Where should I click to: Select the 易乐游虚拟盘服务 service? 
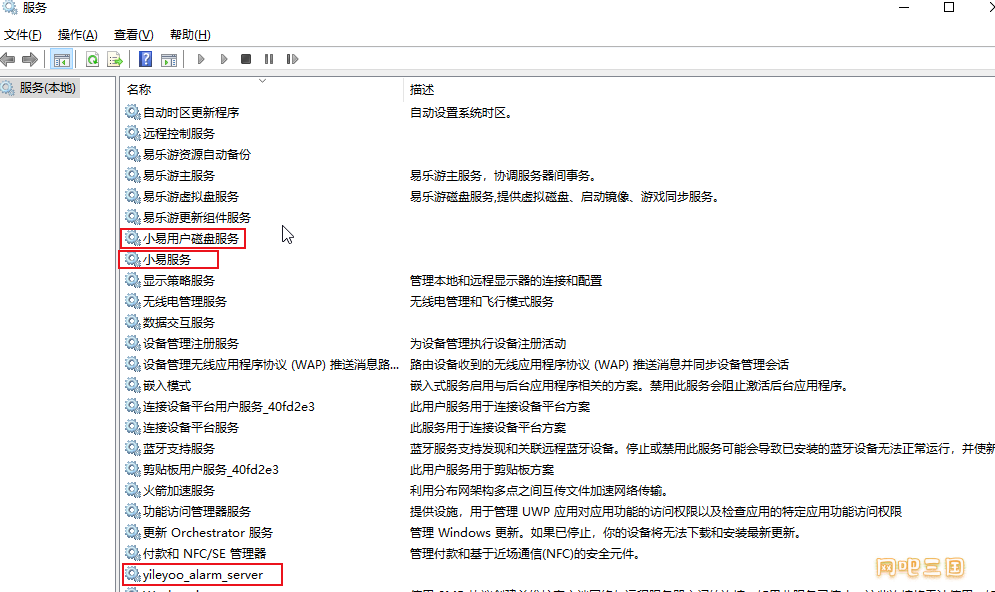pos(191,197)
